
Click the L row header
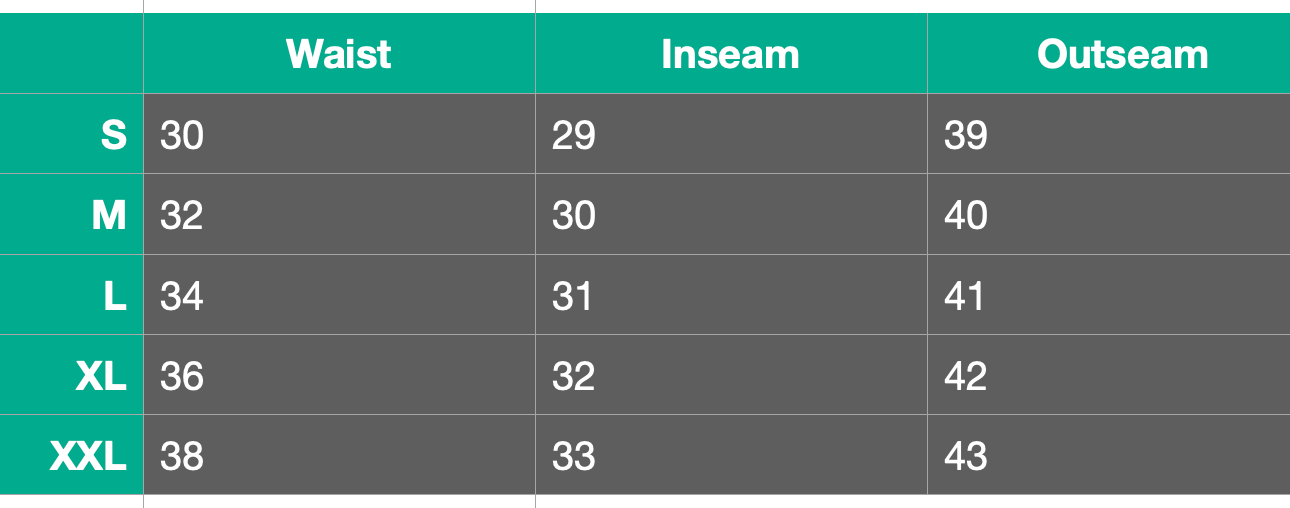pyautogui.click(x=72, y=294)
